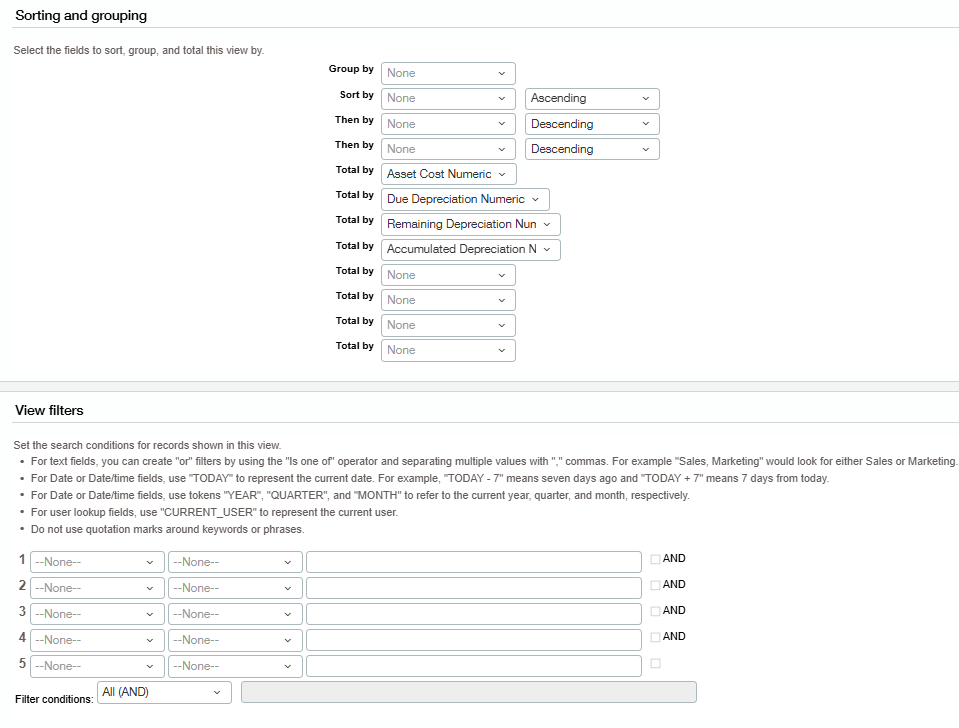The height and width of the screenshot is (728, 959).
Task: Open filter 1 operator dropdown
Action: coord(235,562)
